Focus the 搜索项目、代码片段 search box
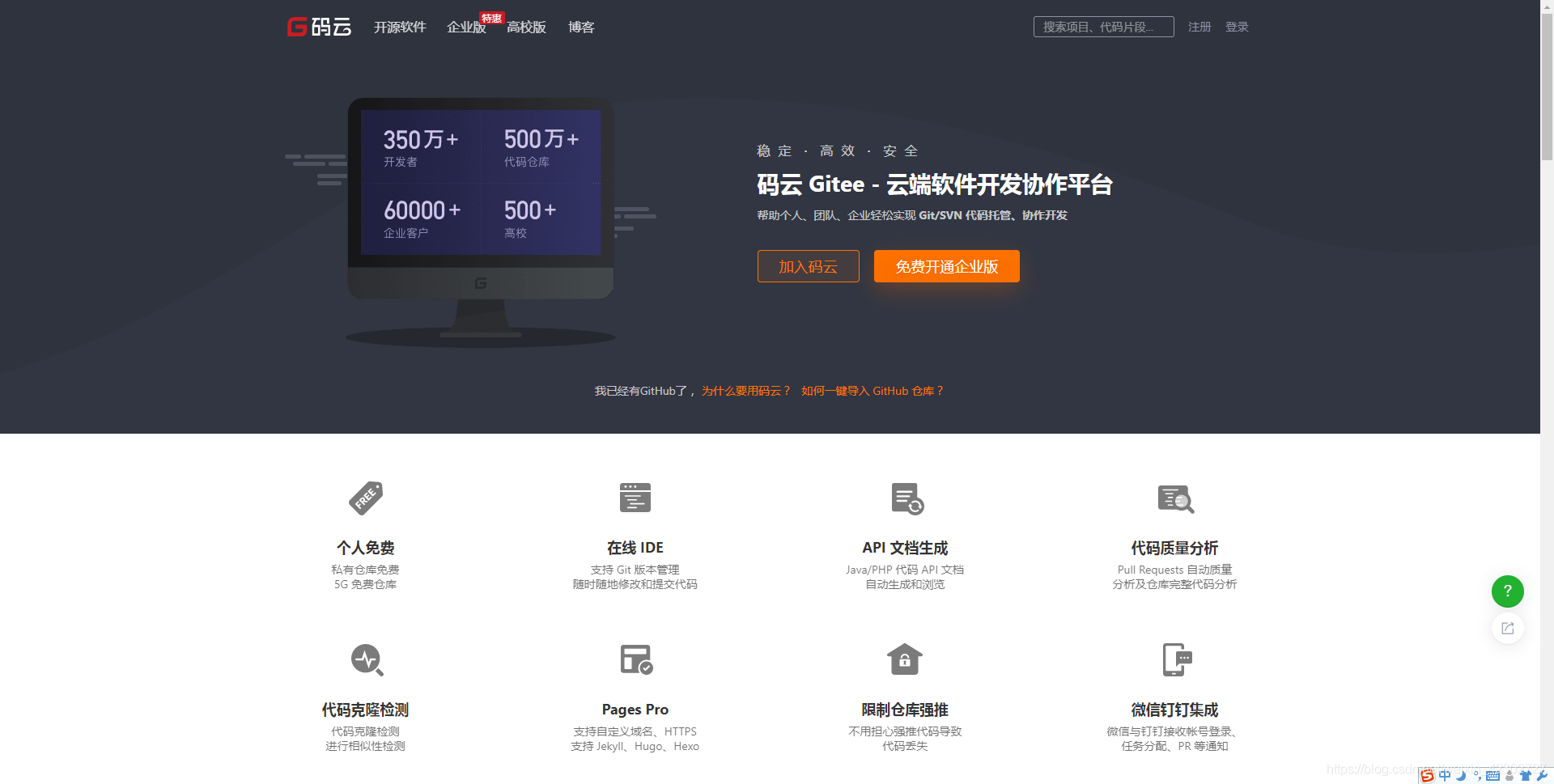 tap(1103, 27)
